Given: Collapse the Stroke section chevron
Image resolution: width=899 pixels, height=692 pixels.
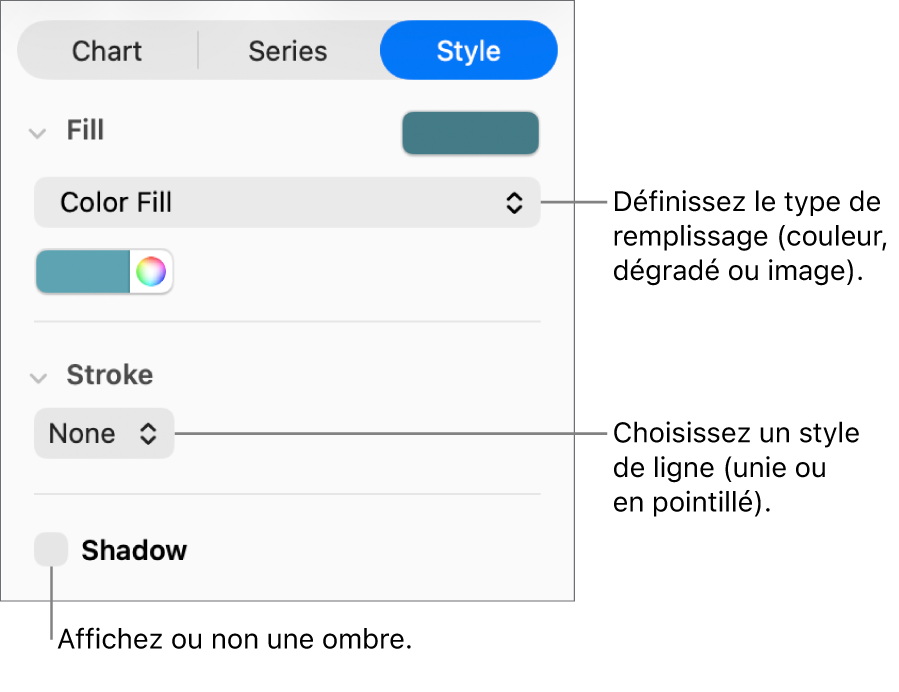Looking at the screenshot, I should (37, 375).
